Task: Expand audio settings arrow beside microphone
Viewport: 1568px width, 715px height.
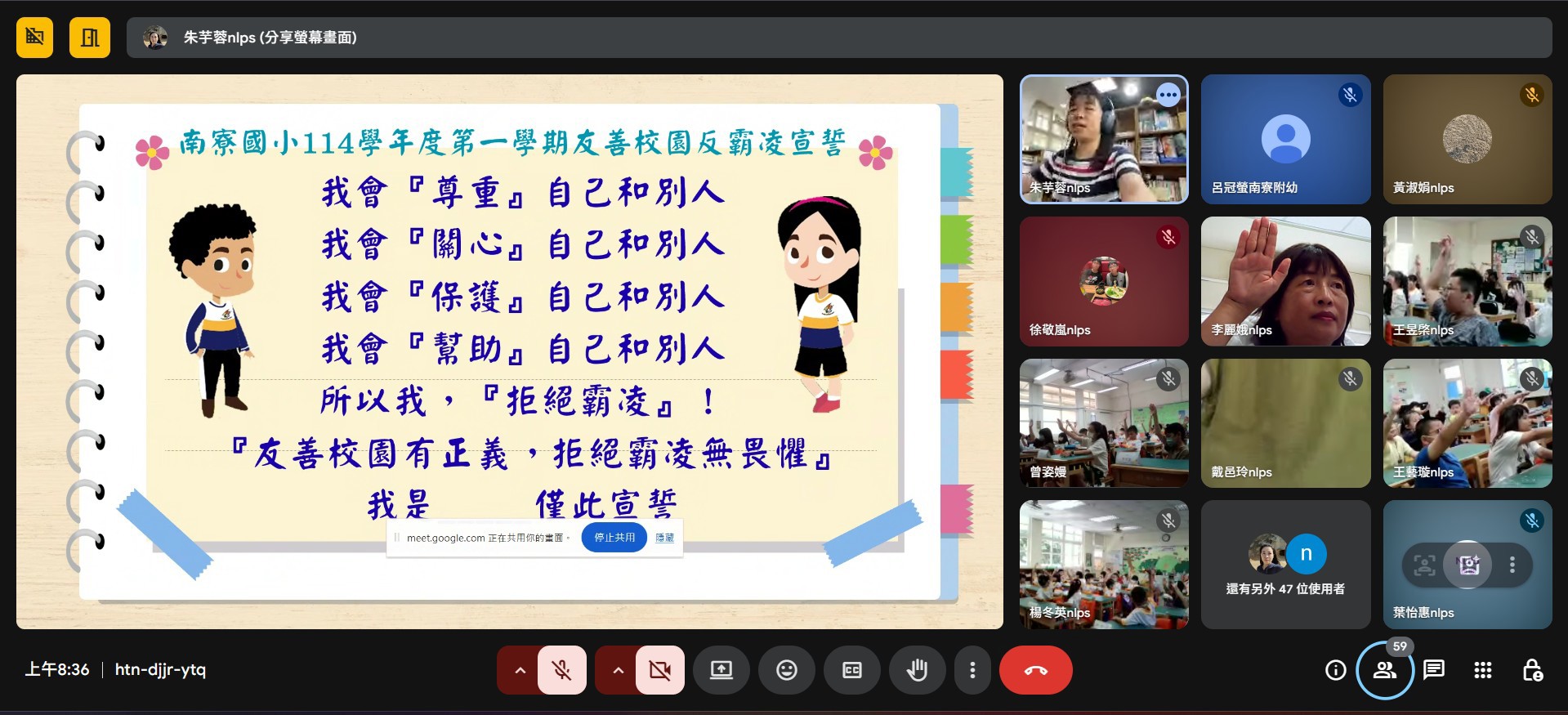Action: tap(520, 670)
